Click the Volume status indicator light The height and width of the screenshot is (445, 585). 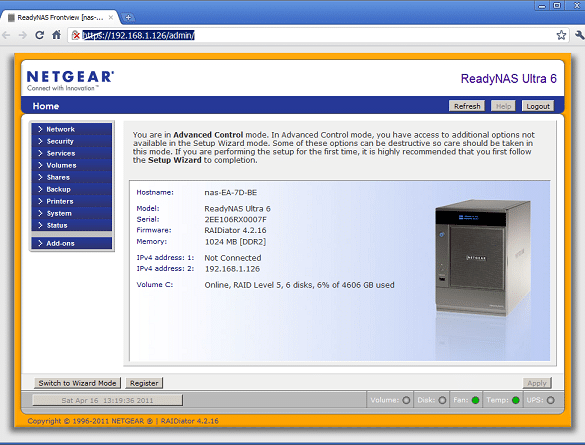406,400
